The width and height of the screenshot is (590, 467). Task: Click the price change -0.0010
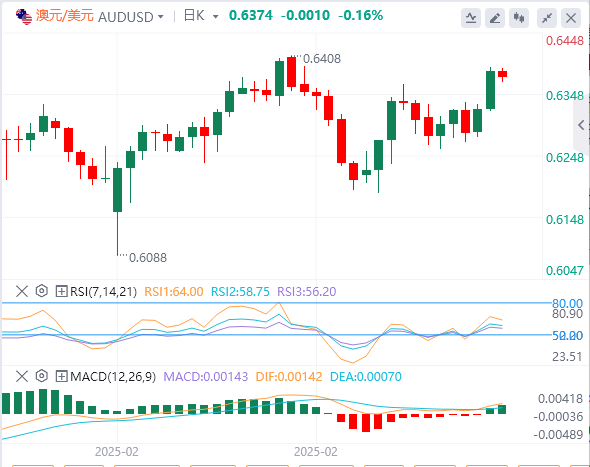tap(306, 15)
